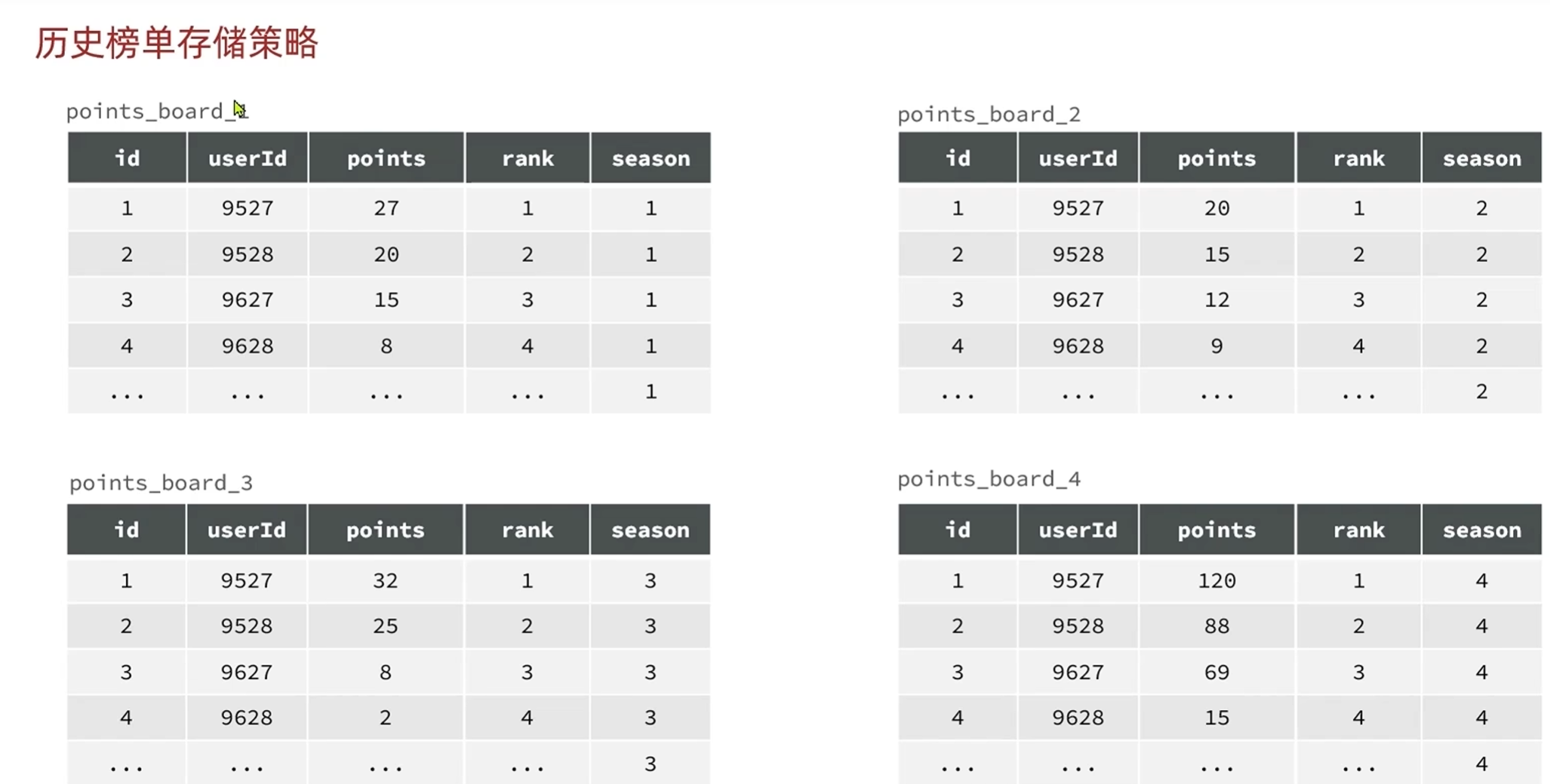Image resolution: width=1550 pixels, height=784 pixels.
Task: Click points value 120 in points_board_4
Action: tap(1216, 580)
